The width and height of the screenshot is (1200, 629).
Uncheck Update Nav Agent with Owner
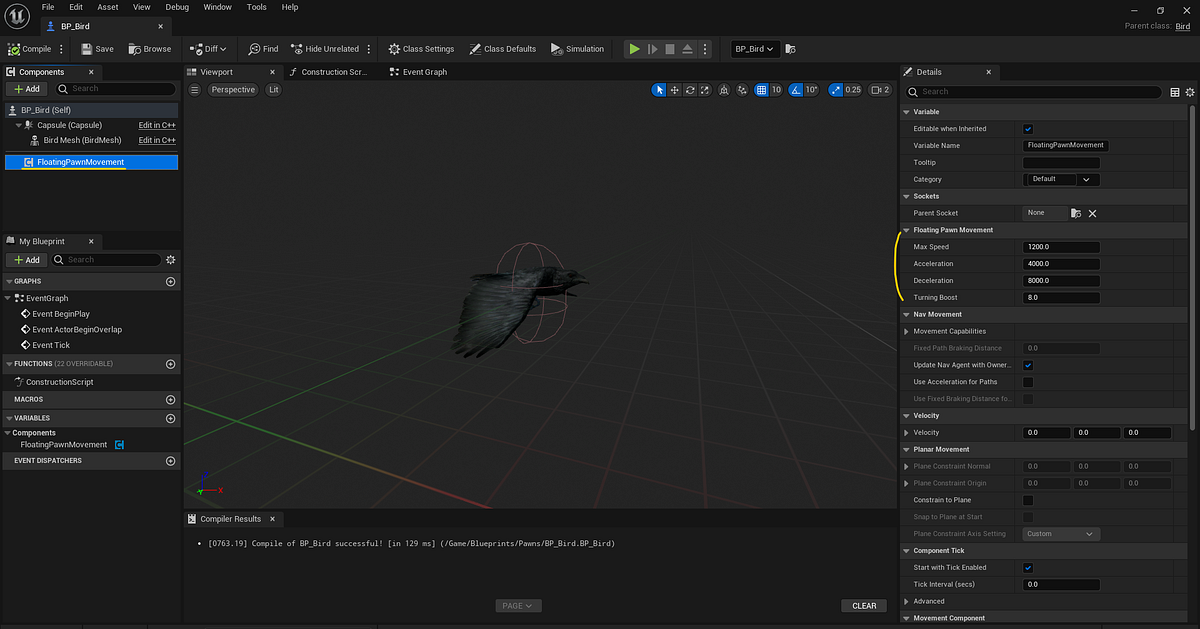[1028, 365]
